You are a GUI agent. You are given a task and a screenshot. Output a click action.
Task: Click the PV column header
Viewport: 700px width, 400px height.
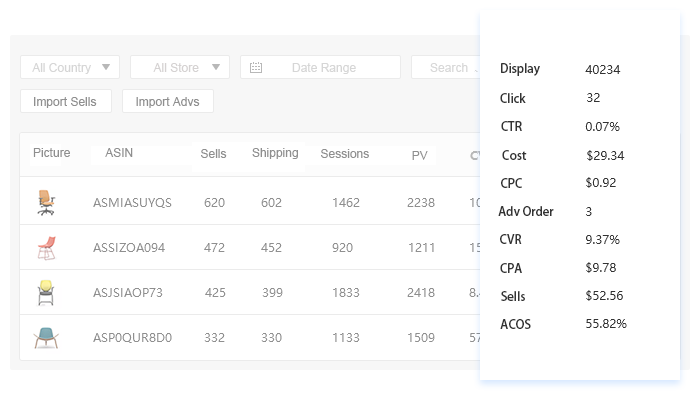420,155
